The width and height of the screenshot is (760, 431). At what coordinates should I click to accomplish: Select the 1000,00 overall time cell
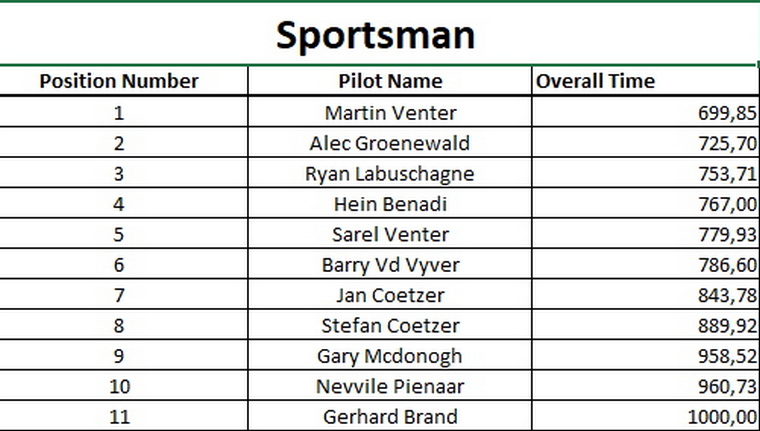pos(644,416)
